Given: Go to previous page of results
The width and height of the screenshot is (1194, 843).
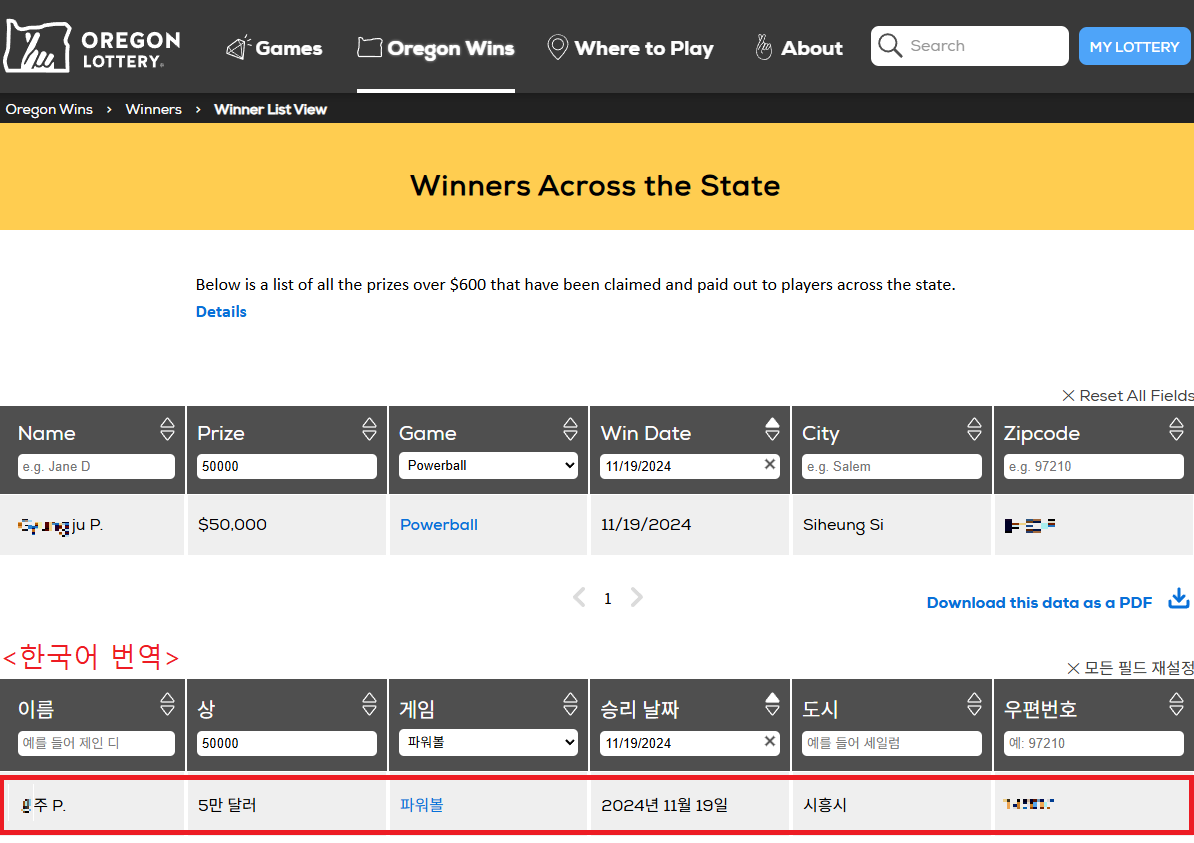Looking at the screenshot, I should [578, 598].
